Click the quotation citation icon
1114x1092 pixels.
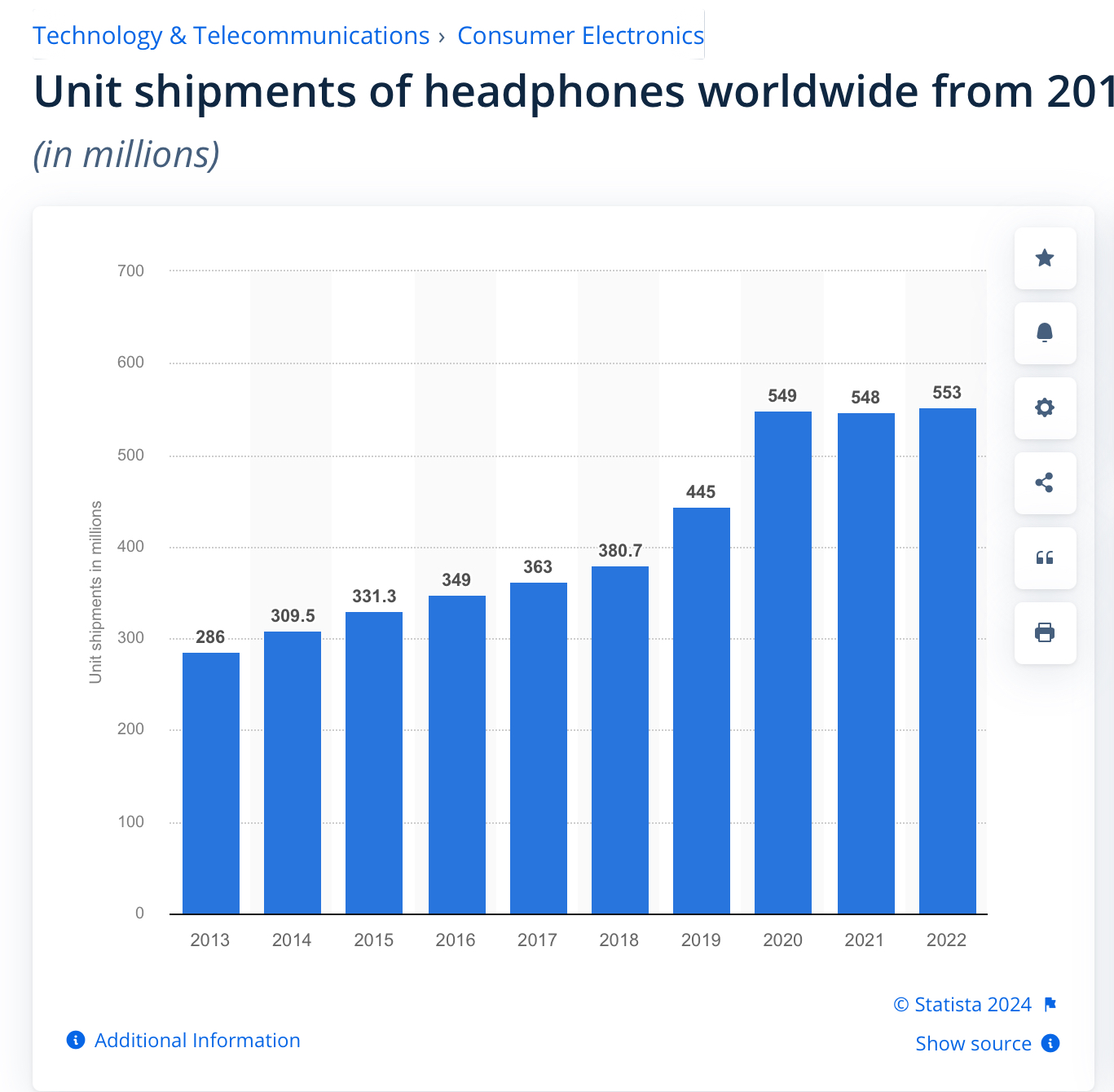[1045, 558]
